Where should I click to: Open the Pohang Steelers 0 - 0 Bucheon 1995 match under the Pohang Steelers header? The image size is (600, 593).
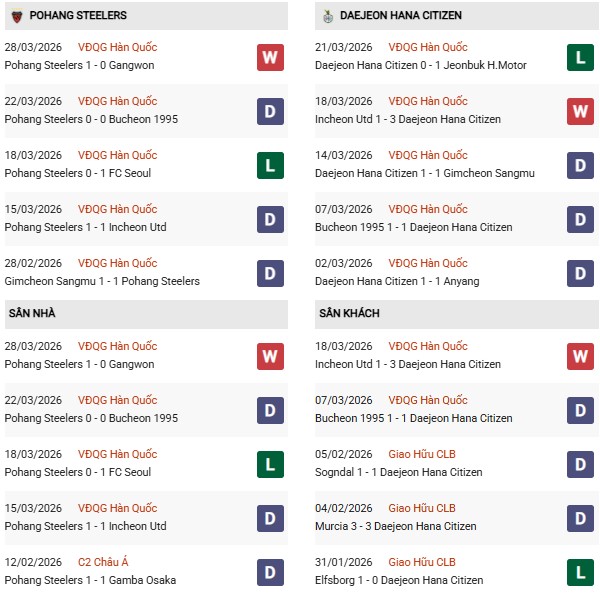click(91, 119)
